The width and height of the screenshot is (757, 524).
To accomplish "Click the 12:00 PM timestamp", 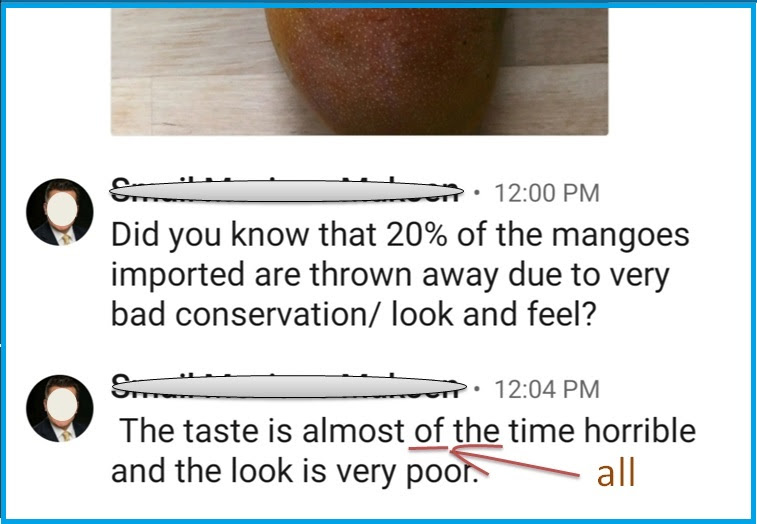I will pos(547,193).
